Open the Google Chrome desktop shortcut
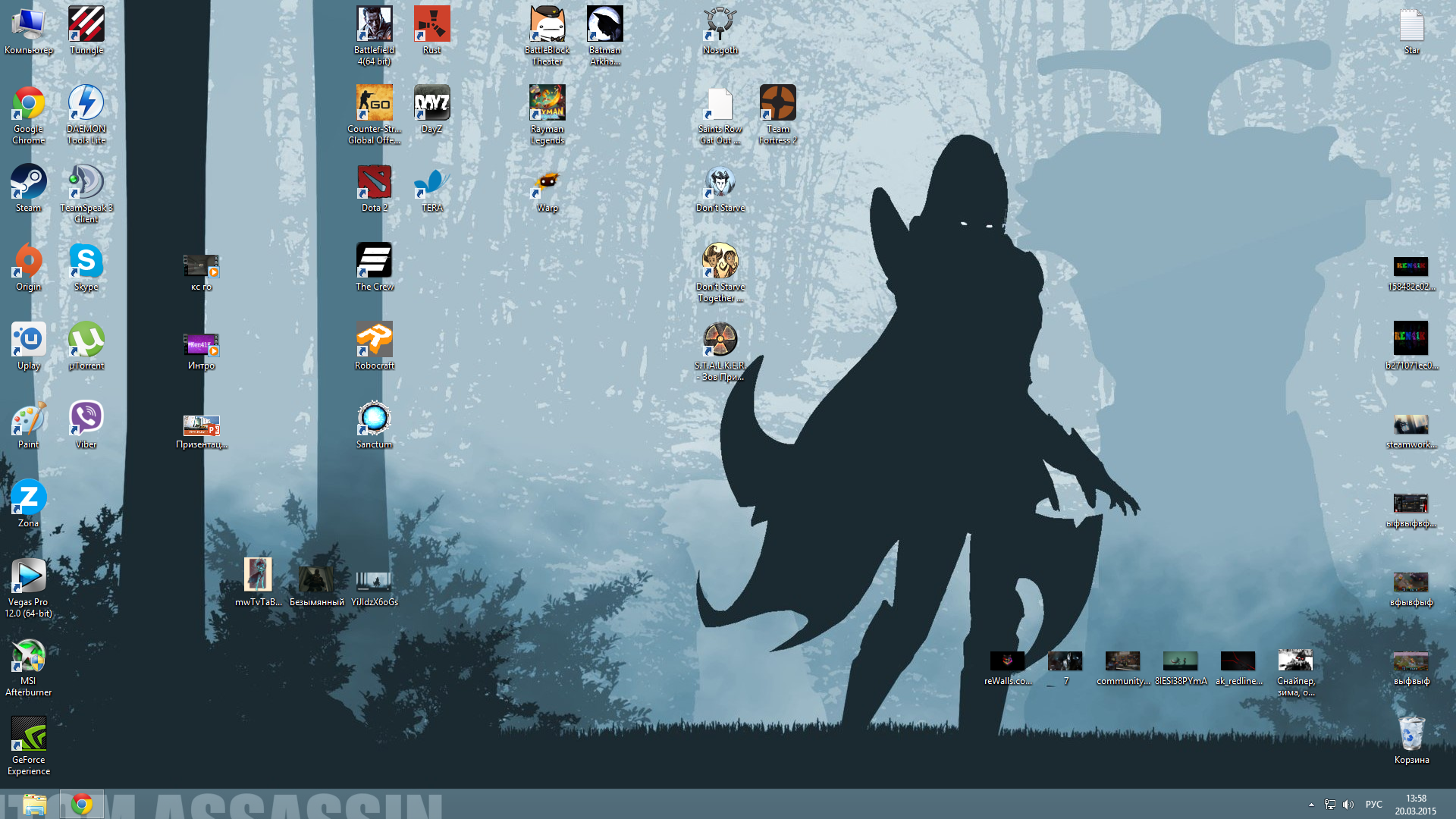 [x=29, y=115]
